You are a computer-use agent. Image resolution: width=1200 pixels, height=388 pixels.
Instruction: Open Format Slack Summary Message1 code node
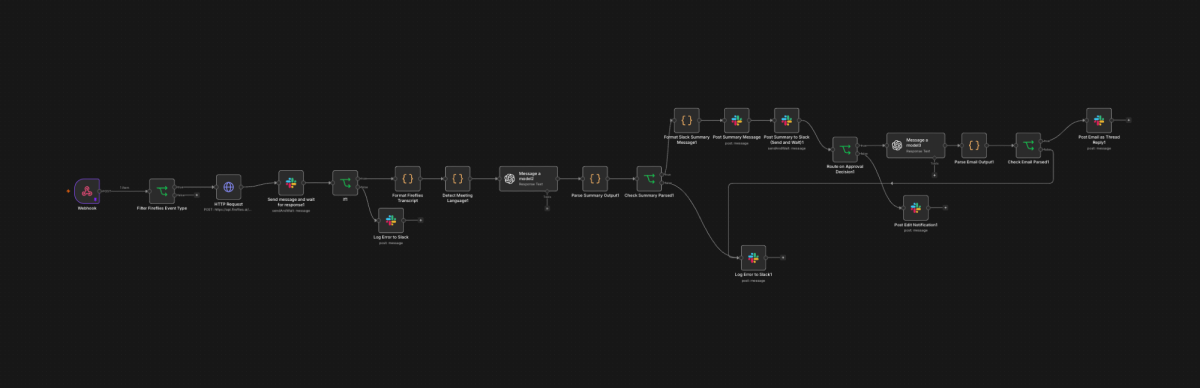tap(686, 121)
